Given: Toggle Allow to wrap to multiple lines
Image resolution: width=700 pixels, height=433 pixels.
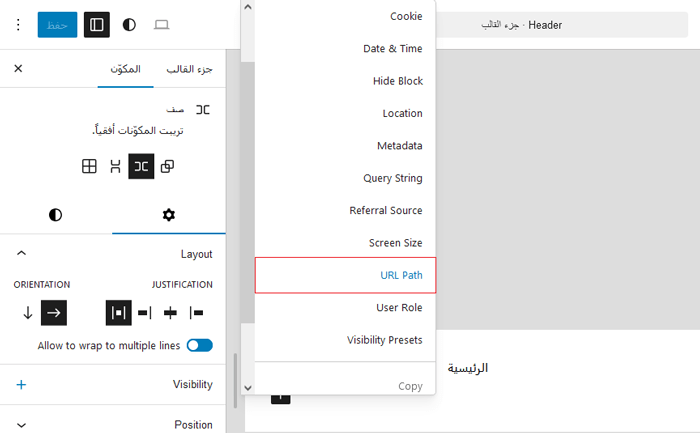Looking at the screenshot, I should (199, 346).
